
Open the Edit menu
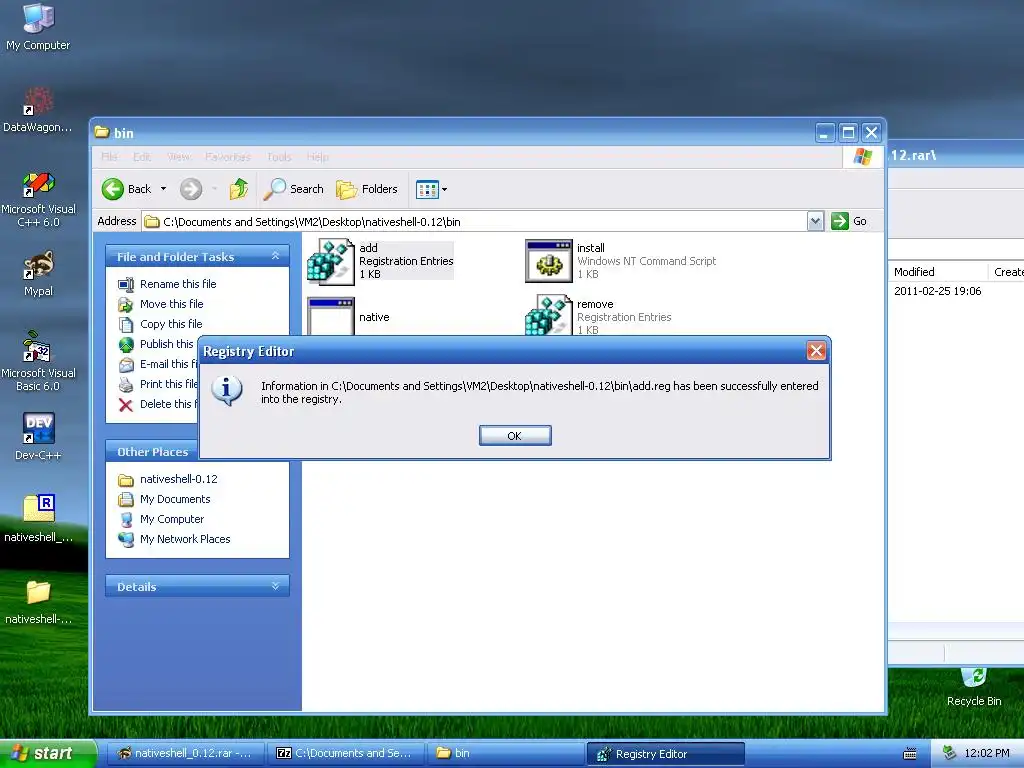[142, 157]
